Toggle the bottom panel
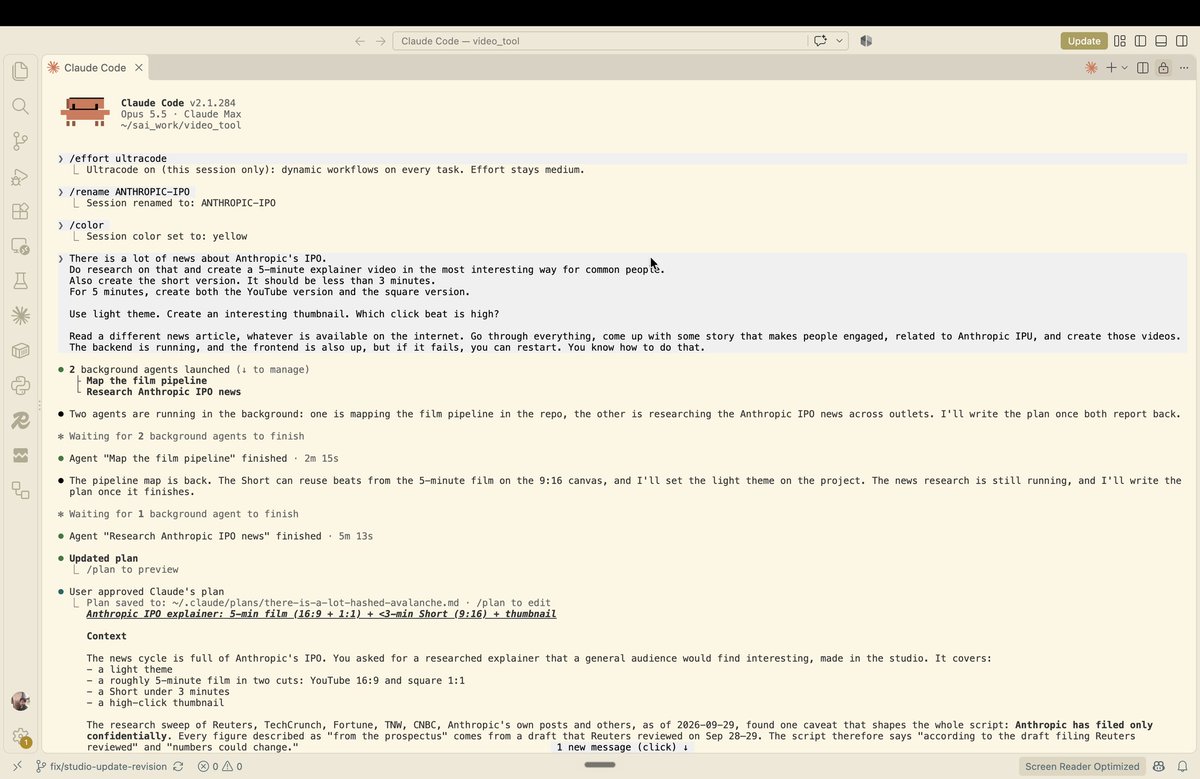Image resolution: width=1200 pixels, height=779 pixels. (1161, 41)
